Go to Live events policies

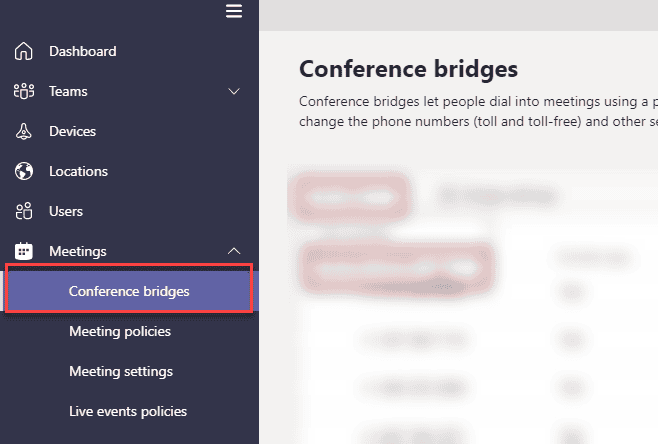coord(128,411)
